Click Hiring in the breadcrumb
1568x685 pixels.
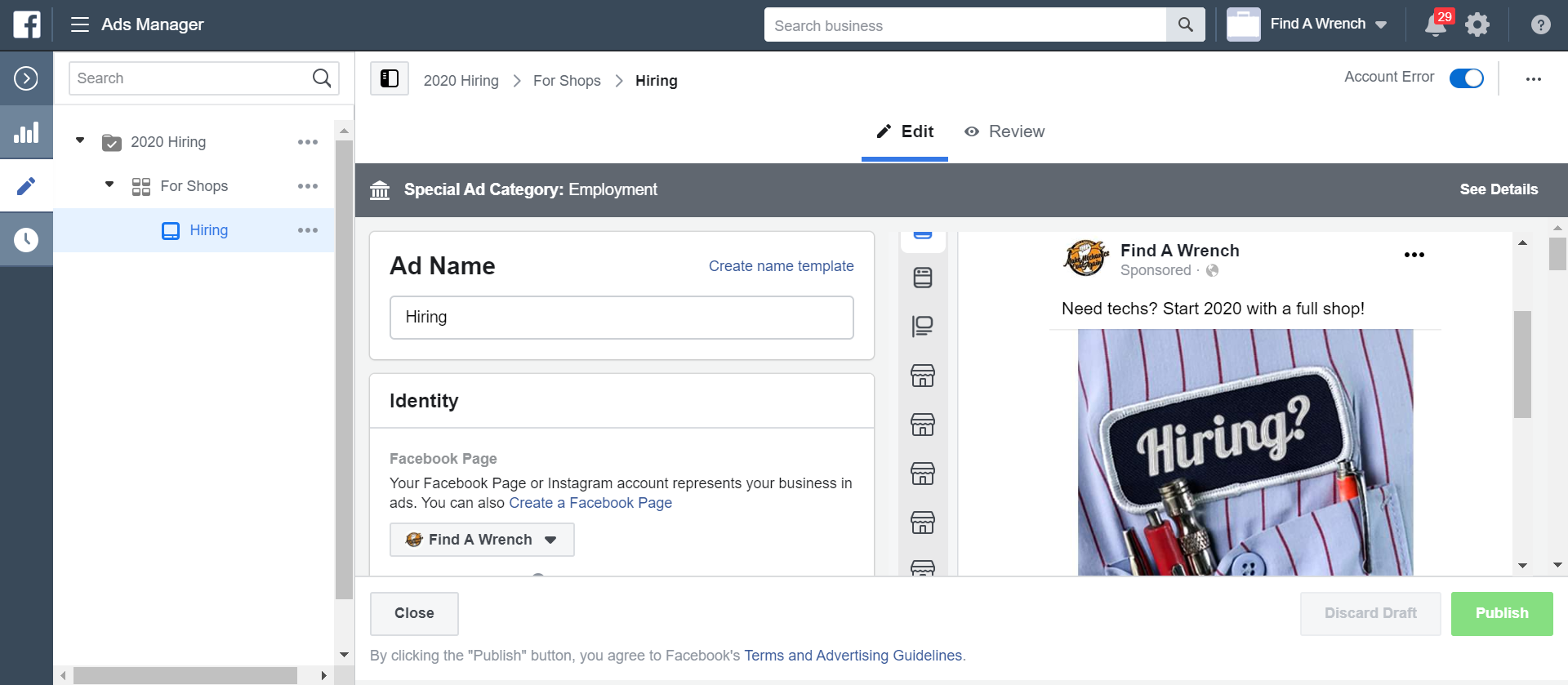pos(657,81)
